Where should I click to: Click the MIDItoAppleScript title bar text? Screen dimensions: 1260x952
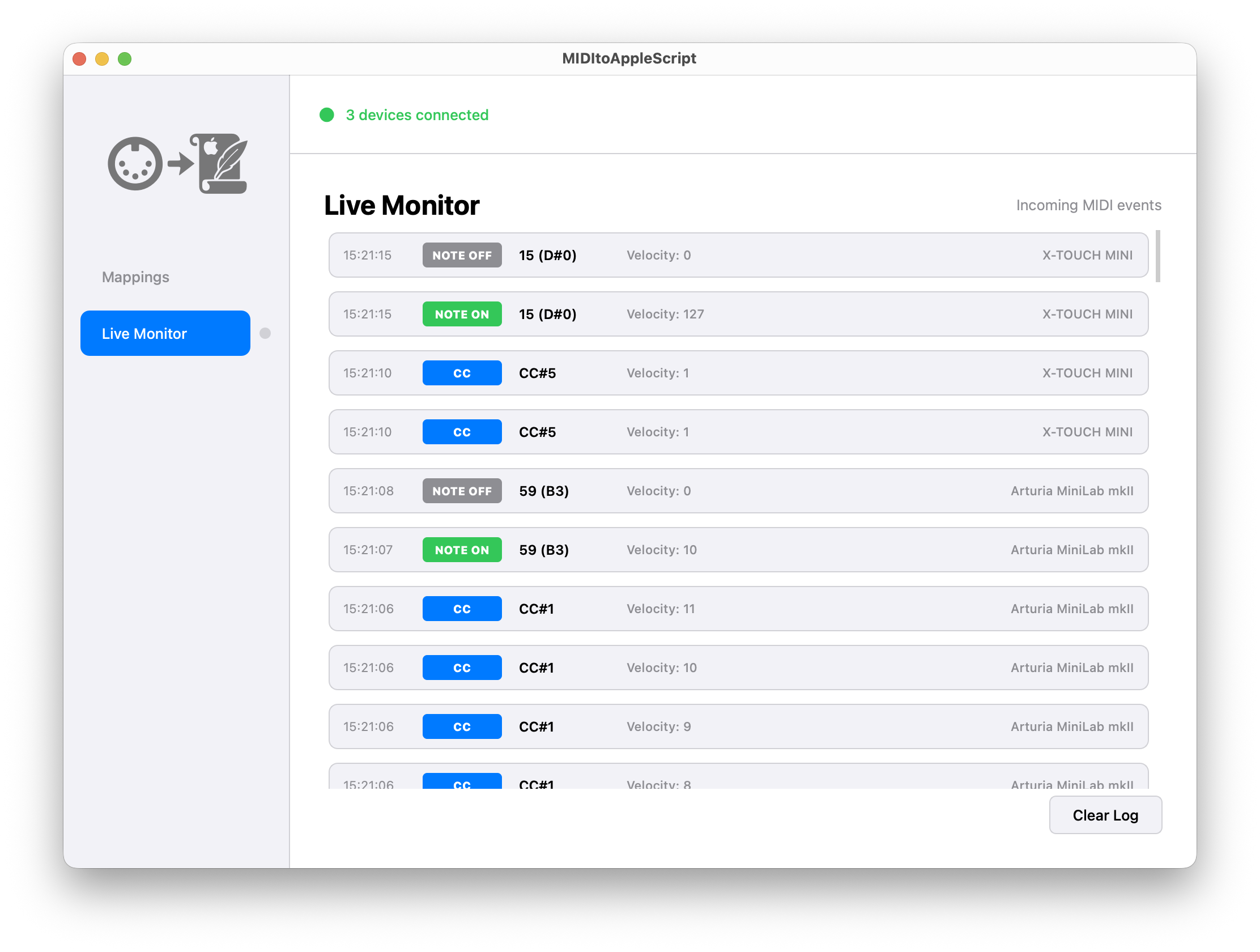pyautogui.click(x=629, y=58)
